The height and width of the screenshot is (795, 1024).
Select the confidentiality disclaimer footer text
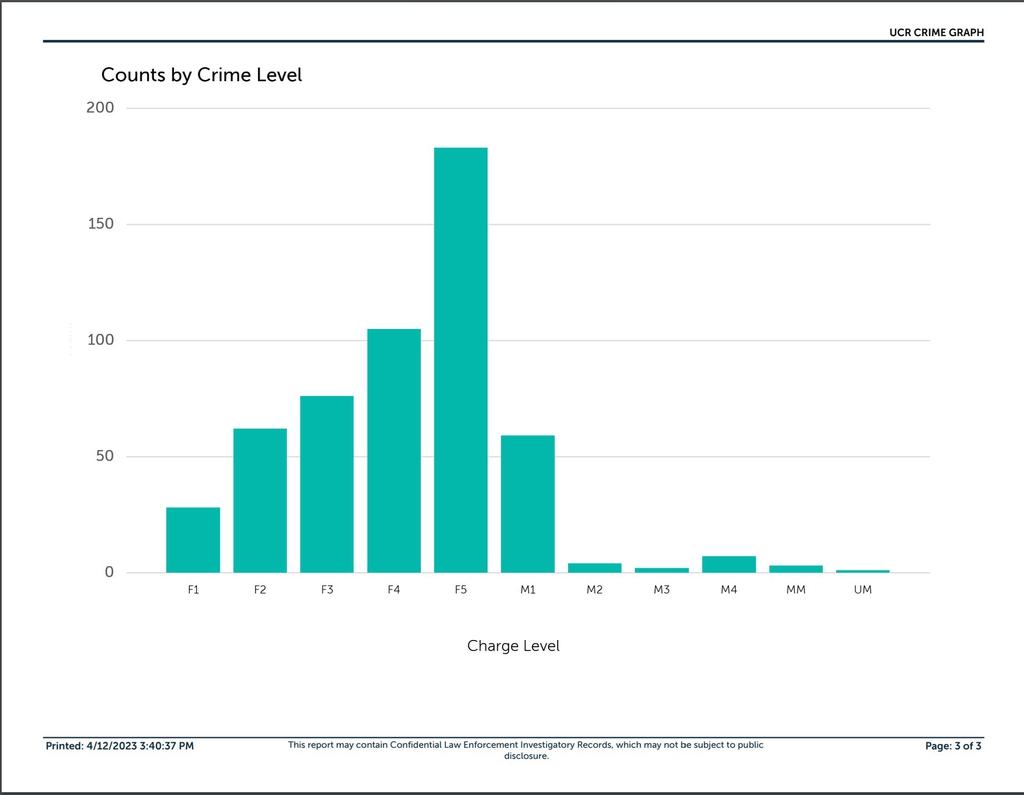tap(526, 750)
